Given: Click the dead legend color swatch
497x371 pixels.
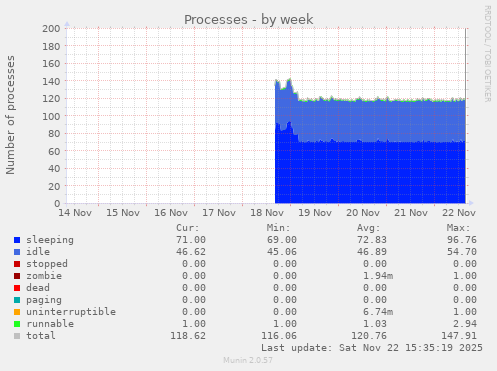Looking at the screenshot, I should pyautogui.click(x=17, y=288).
